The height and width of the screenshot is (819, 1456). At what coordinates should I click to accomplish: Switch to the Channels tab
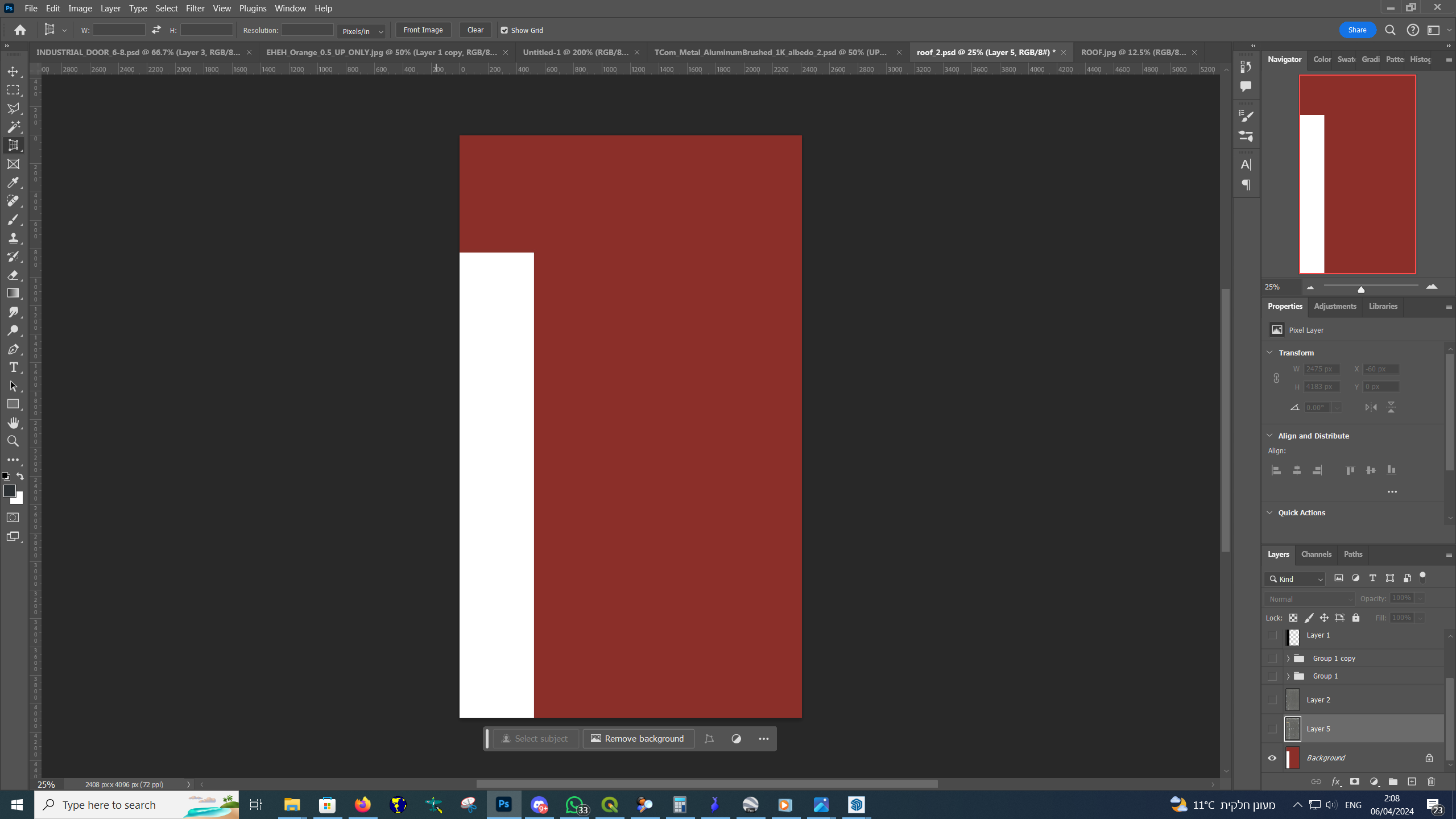pyautogui.click(x=1316, y=554)
